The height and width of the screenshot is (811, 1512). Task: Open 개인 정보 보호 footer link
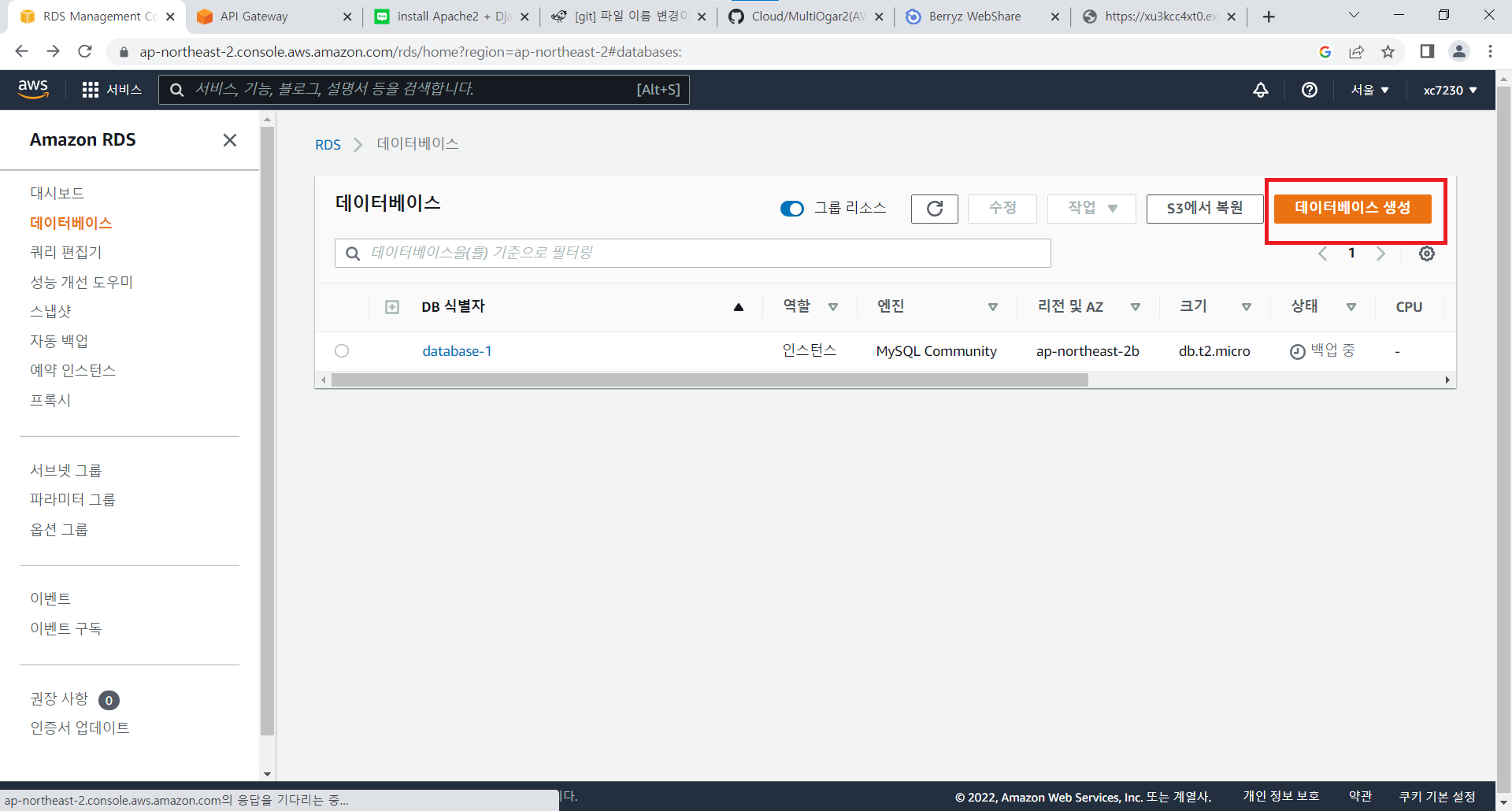(1281, 797)
